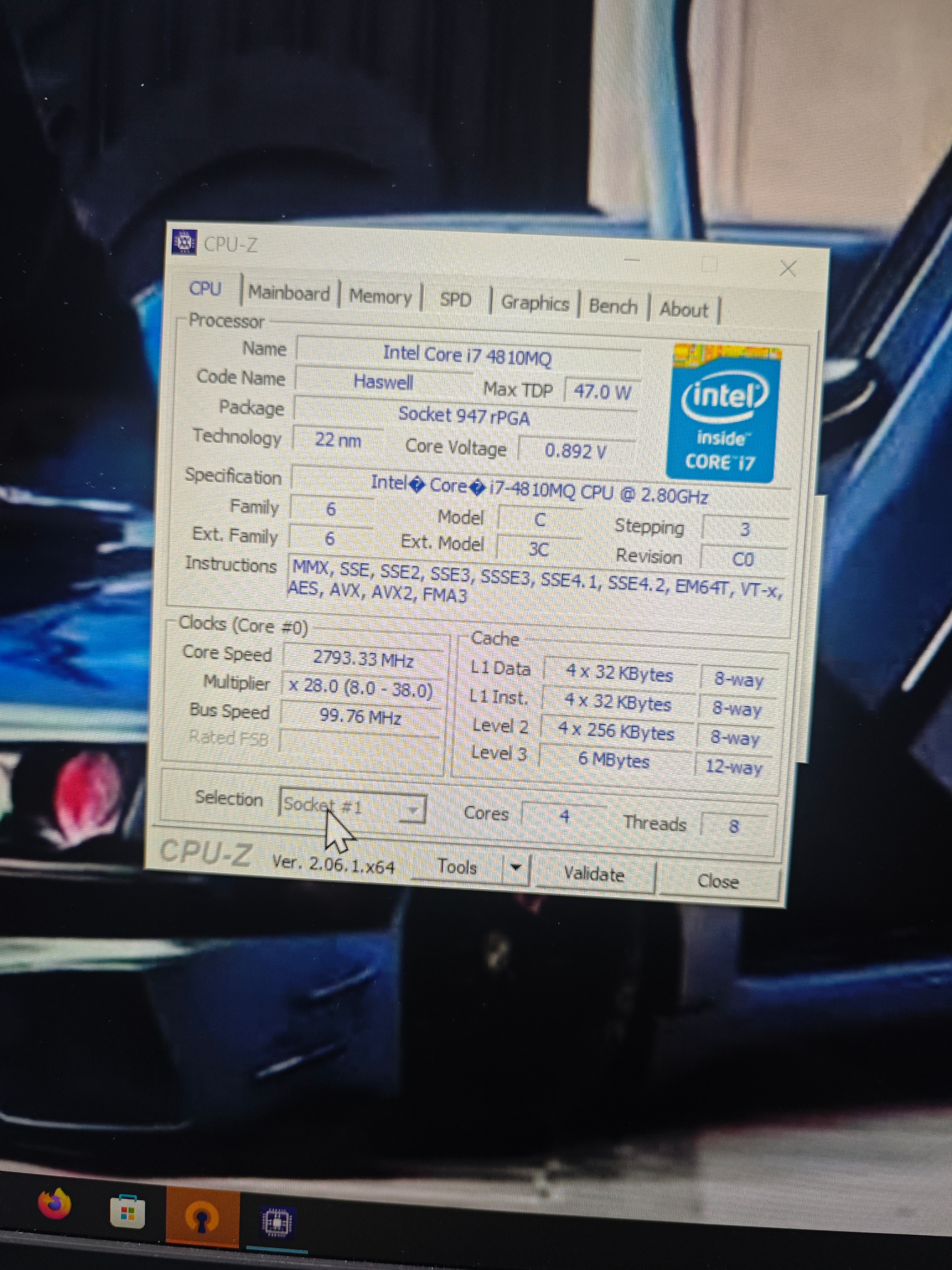The width and height of the screenshot is (952, 1270).
Task: Click the 6 MBytes Level 3 value
Action: tap(614, 760)
